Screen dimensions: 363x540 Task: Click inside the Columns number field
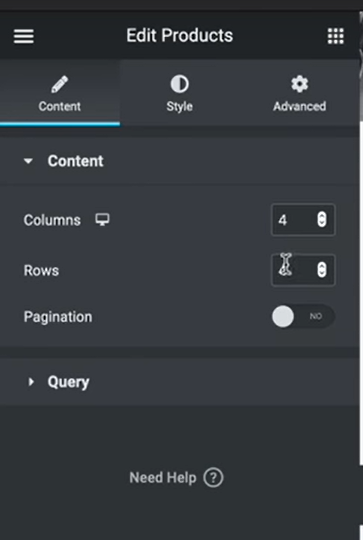(x=303, y=220)
